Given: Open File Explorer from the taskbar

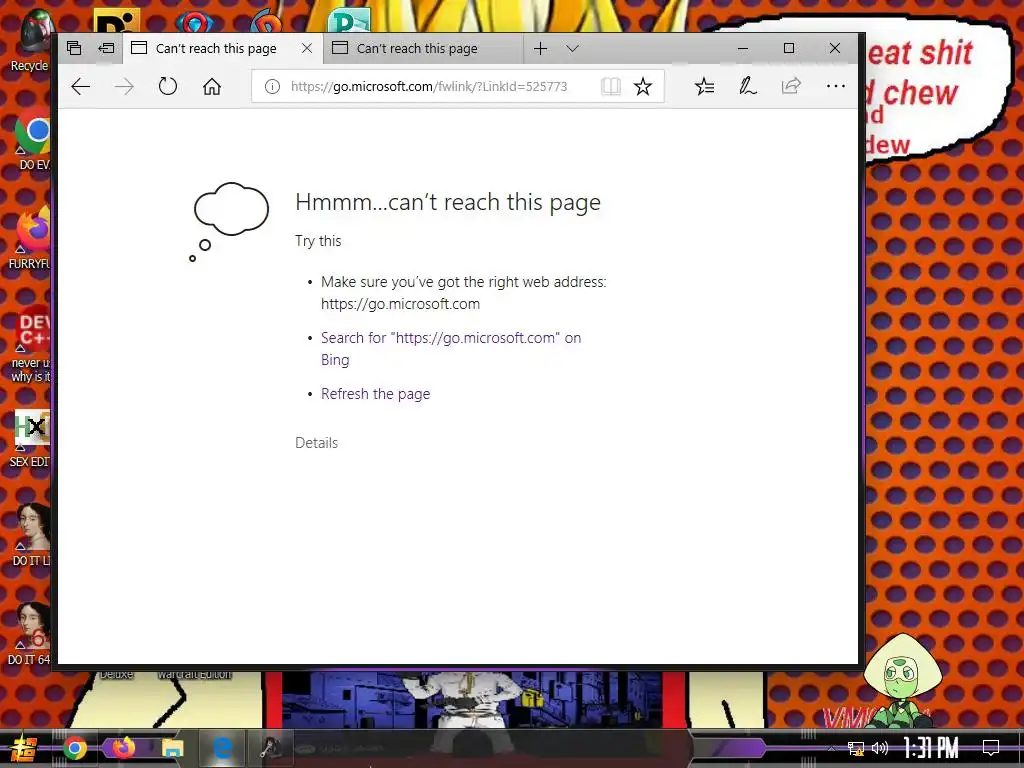Looking at the screenshot, I should [172, 748].
